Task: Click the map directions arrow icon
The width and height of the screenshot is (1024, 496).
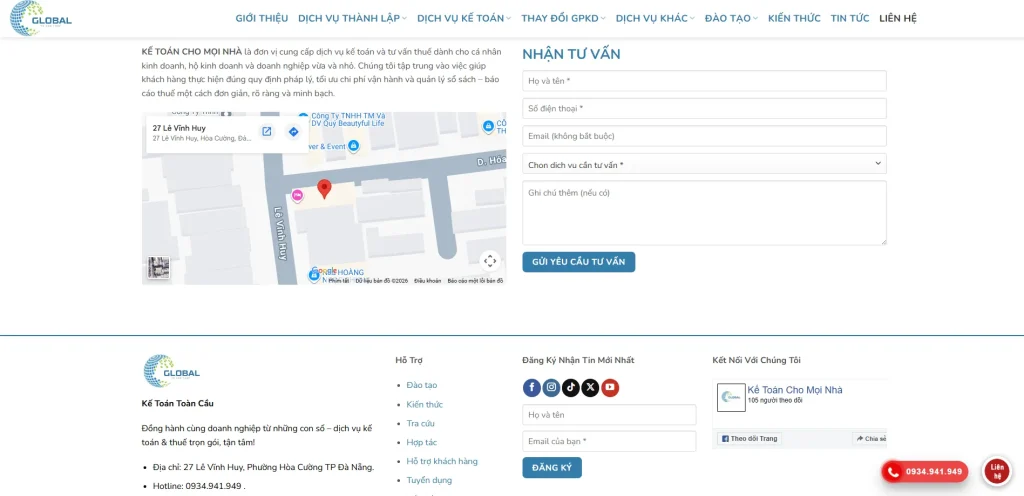Action: tap(293, 132)
